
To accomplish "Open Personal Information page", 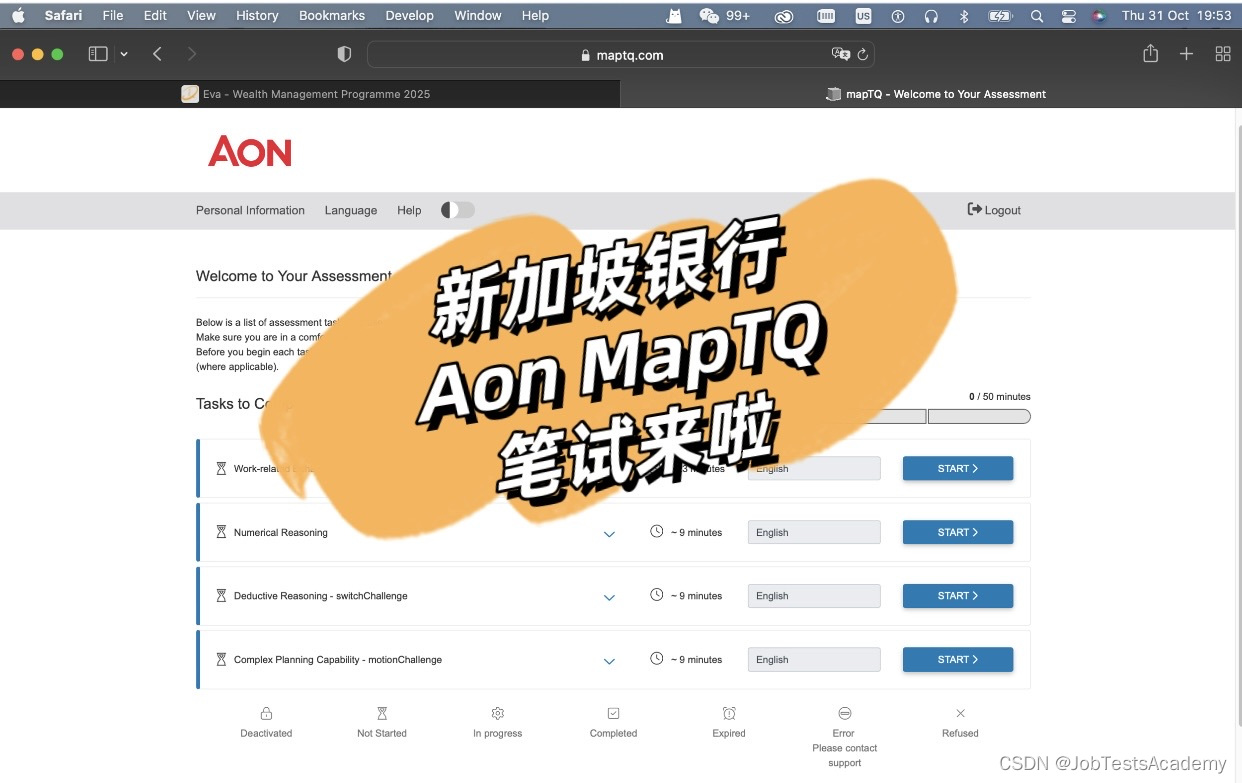I will 250,210.
